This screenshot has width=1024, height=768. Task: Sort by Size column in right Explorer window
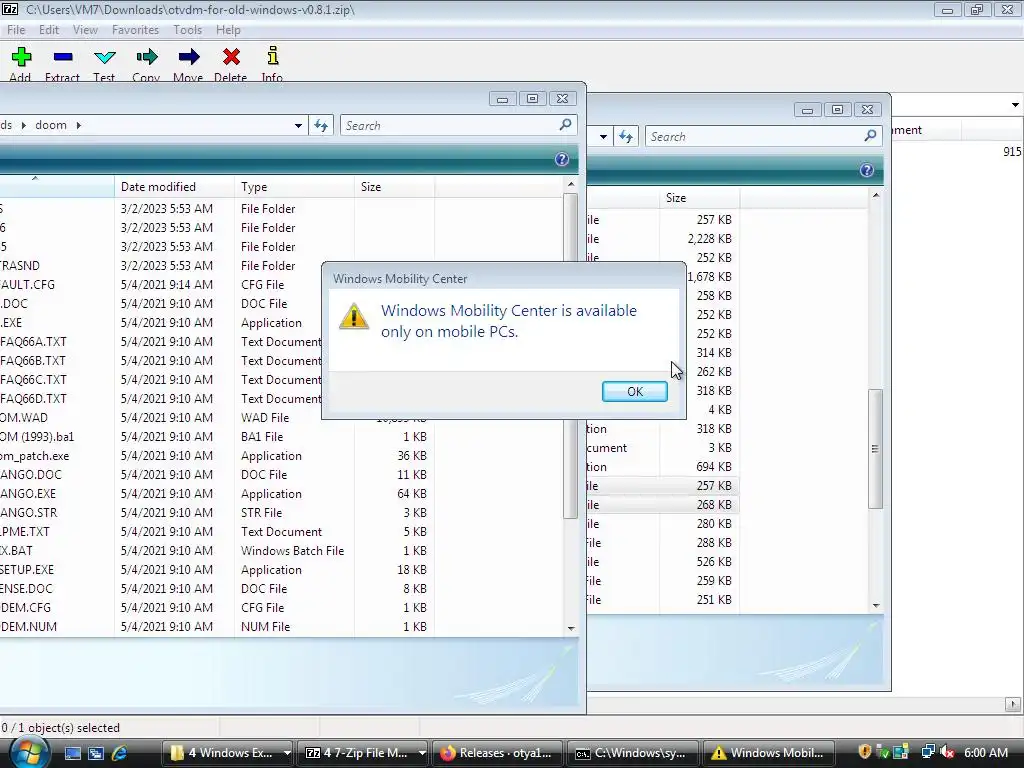(x=699, y=198)
